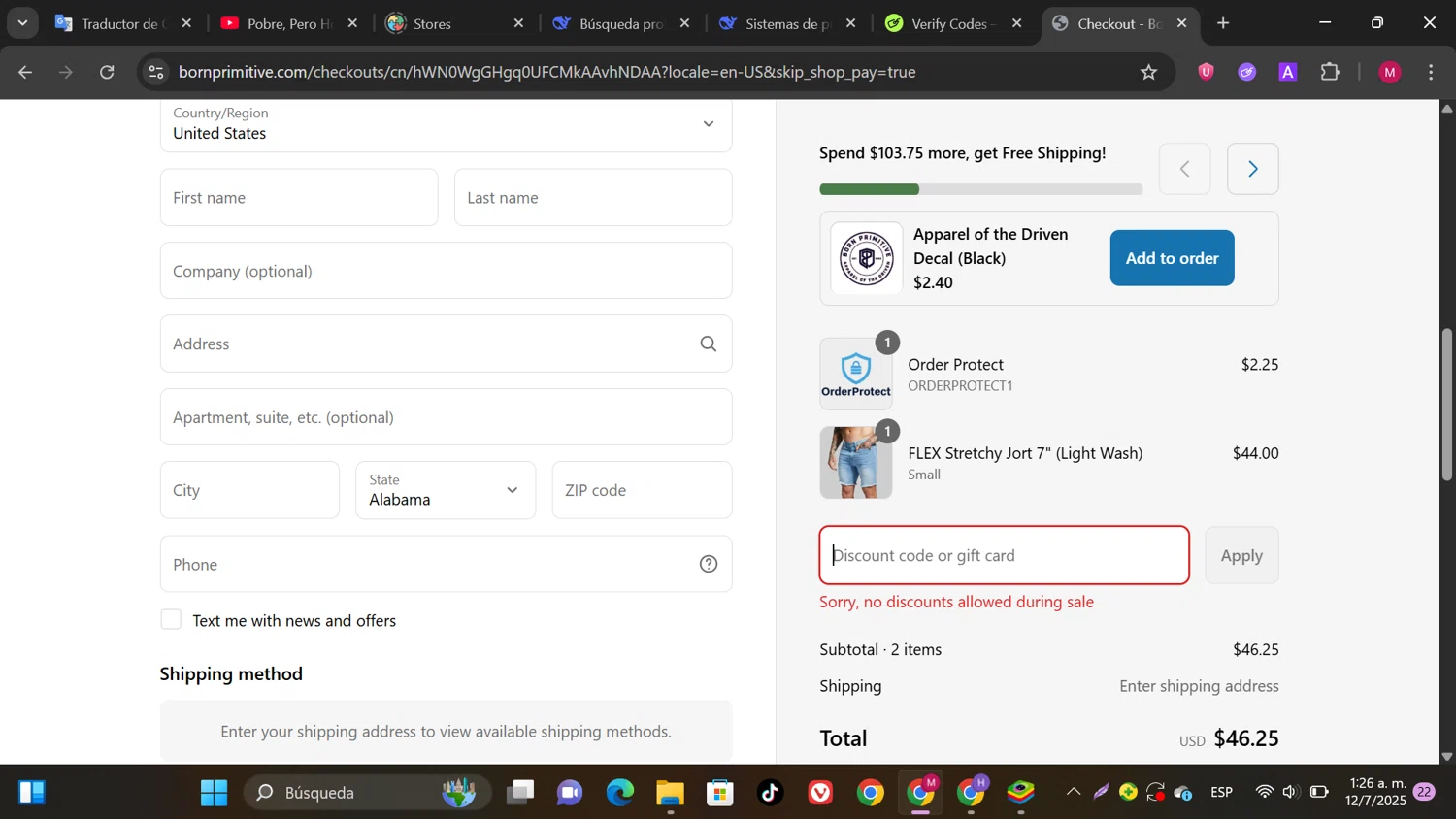Image resolution: width=1456 pixels, height=819 pixels.
Task: Click the browser back arrow
Action: point(25,72)
